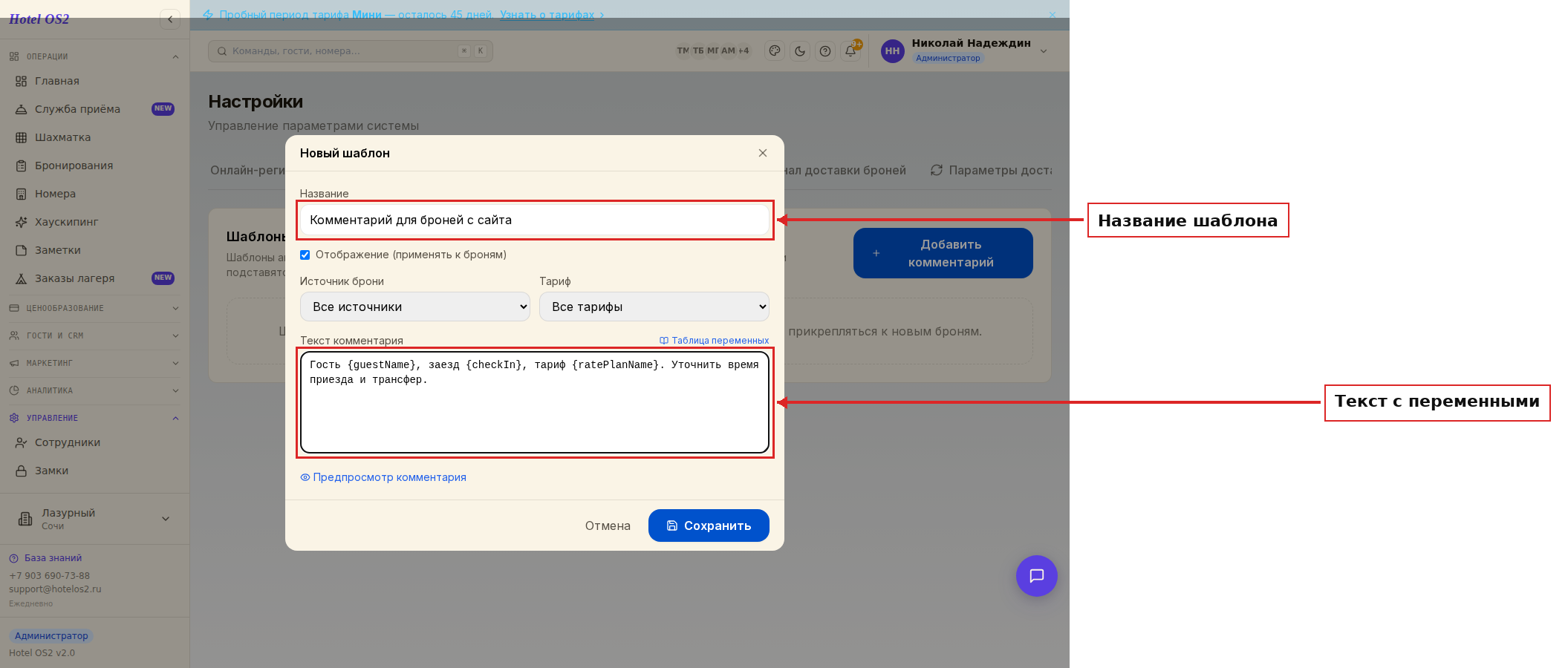Switch to Параметры дост… tab

tap(992, 170)
